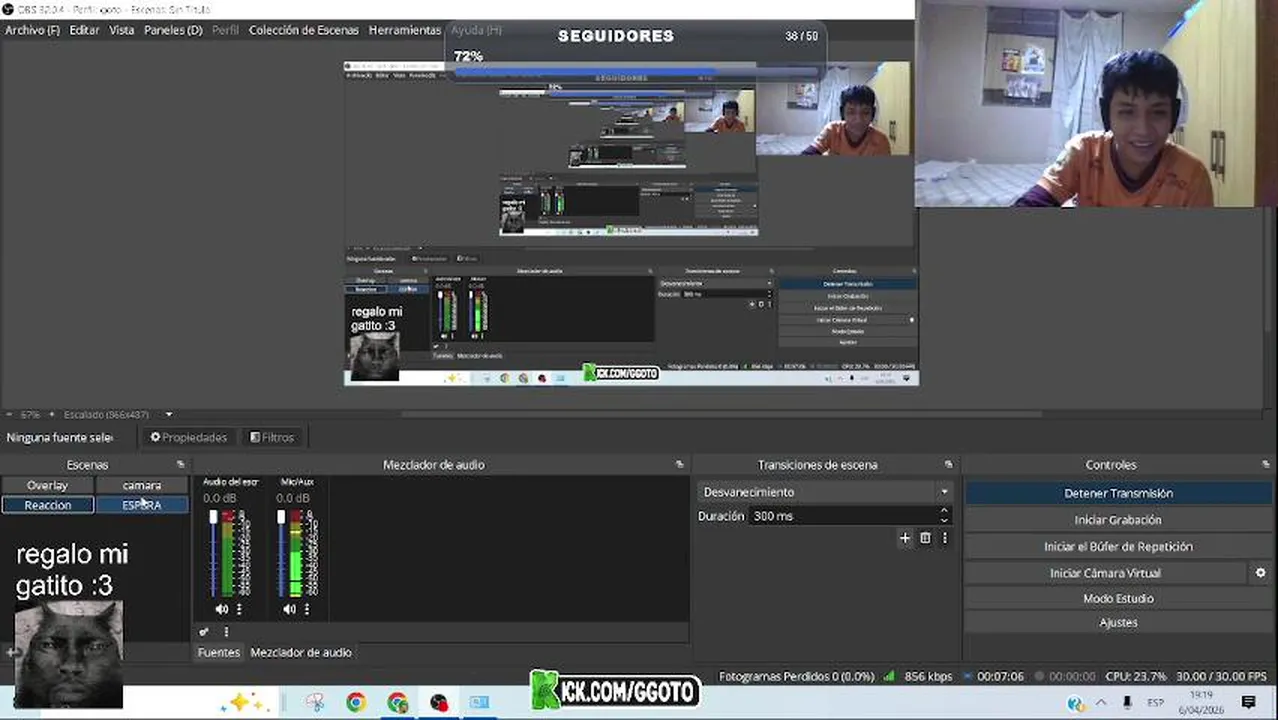Image resolution: width=1278 pixels, height=720 pixels.
Task: Delete the transition using the trash icon
Action: point(925,538)
